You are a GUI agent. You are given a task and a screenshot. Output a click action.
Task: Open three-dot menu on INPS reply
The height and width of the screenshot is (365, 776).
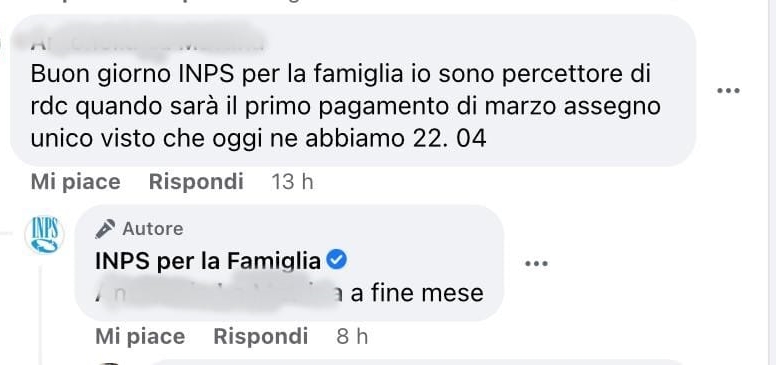click(x=536, y=264)
